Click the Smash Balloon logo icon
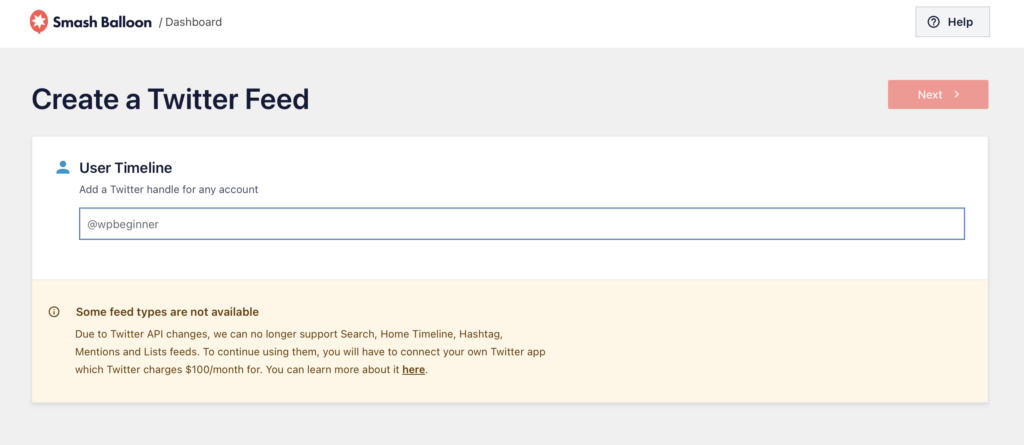 38,21
